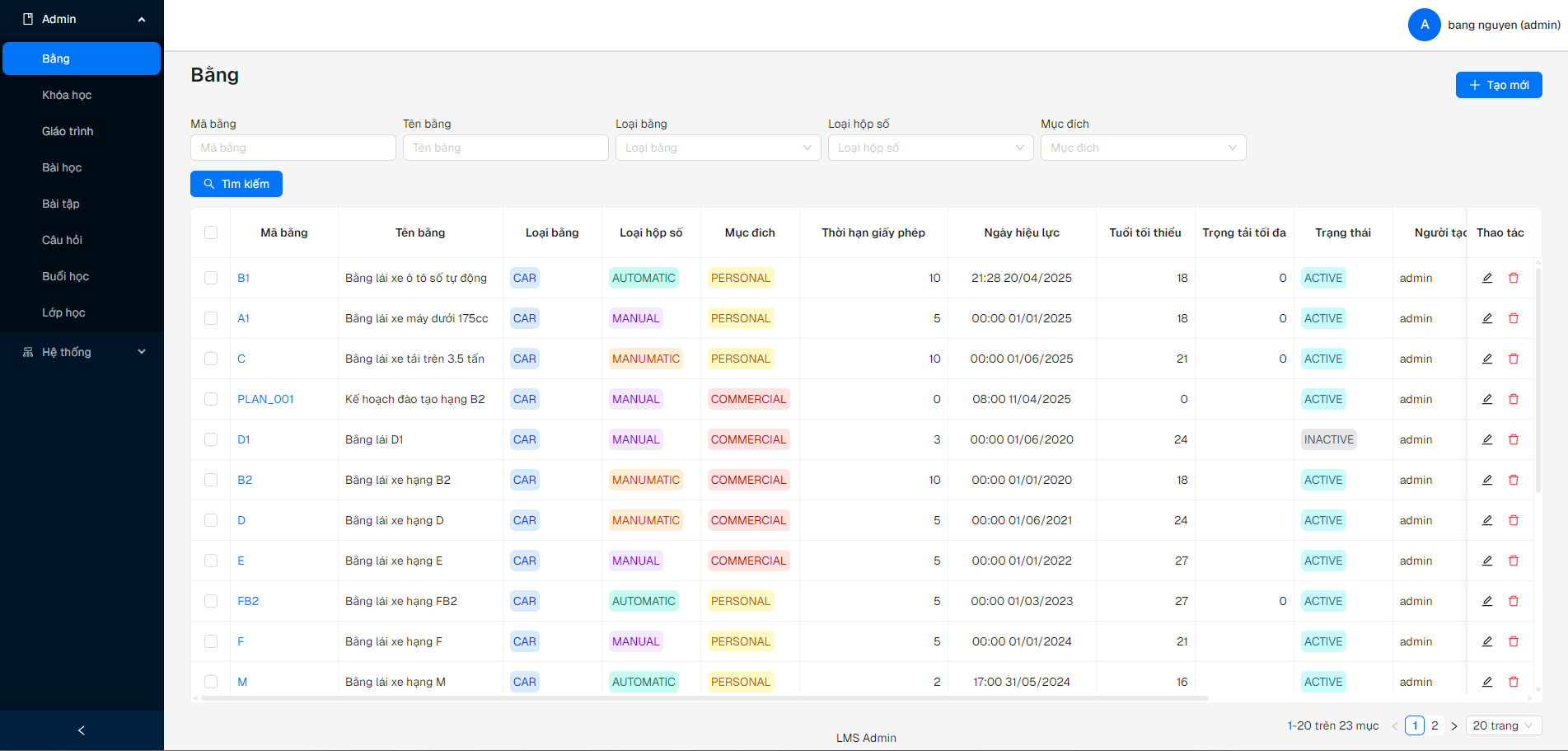The width and height of the screenshot is (1568, 751).
Task: Go to next page using right arrow
Action: (x=1454, y=726)
